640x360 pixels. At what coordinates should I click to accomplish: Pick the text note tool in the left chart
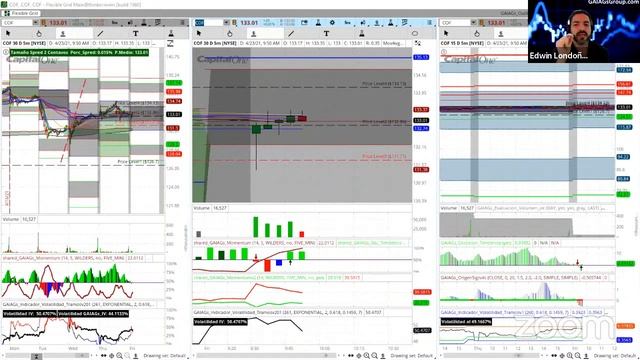coord(136,33)
